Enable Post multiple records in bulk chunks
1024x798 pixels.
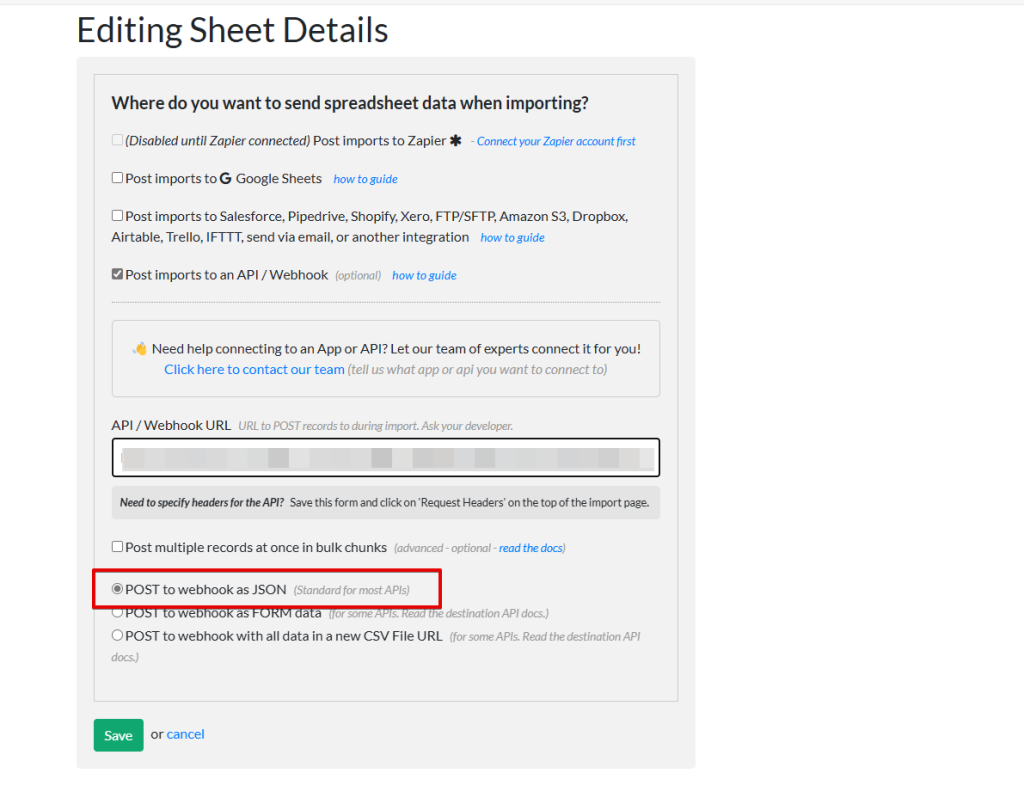click(117, 547)
